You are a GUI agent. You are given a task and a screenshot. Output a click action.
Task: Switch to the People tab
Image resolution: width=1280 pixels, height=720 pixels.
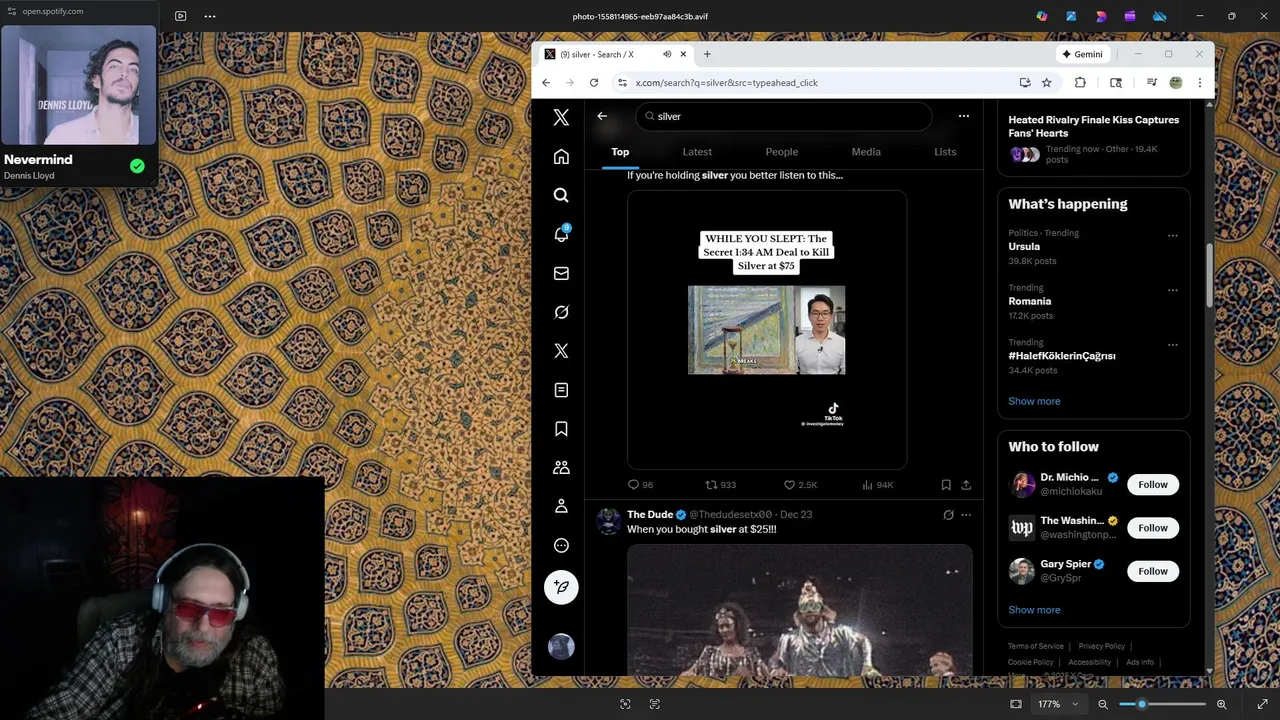coord(782,152)
